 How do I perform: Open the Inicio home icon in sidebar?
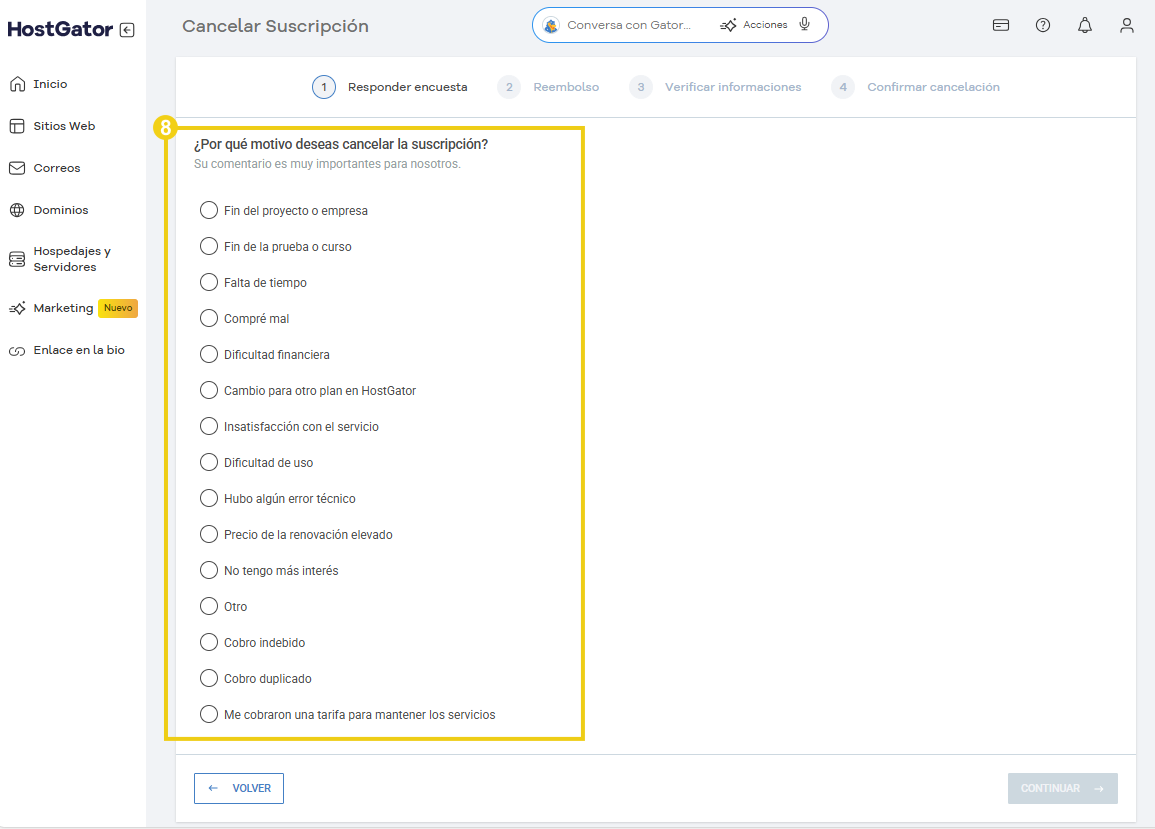(x=15, y=84)
